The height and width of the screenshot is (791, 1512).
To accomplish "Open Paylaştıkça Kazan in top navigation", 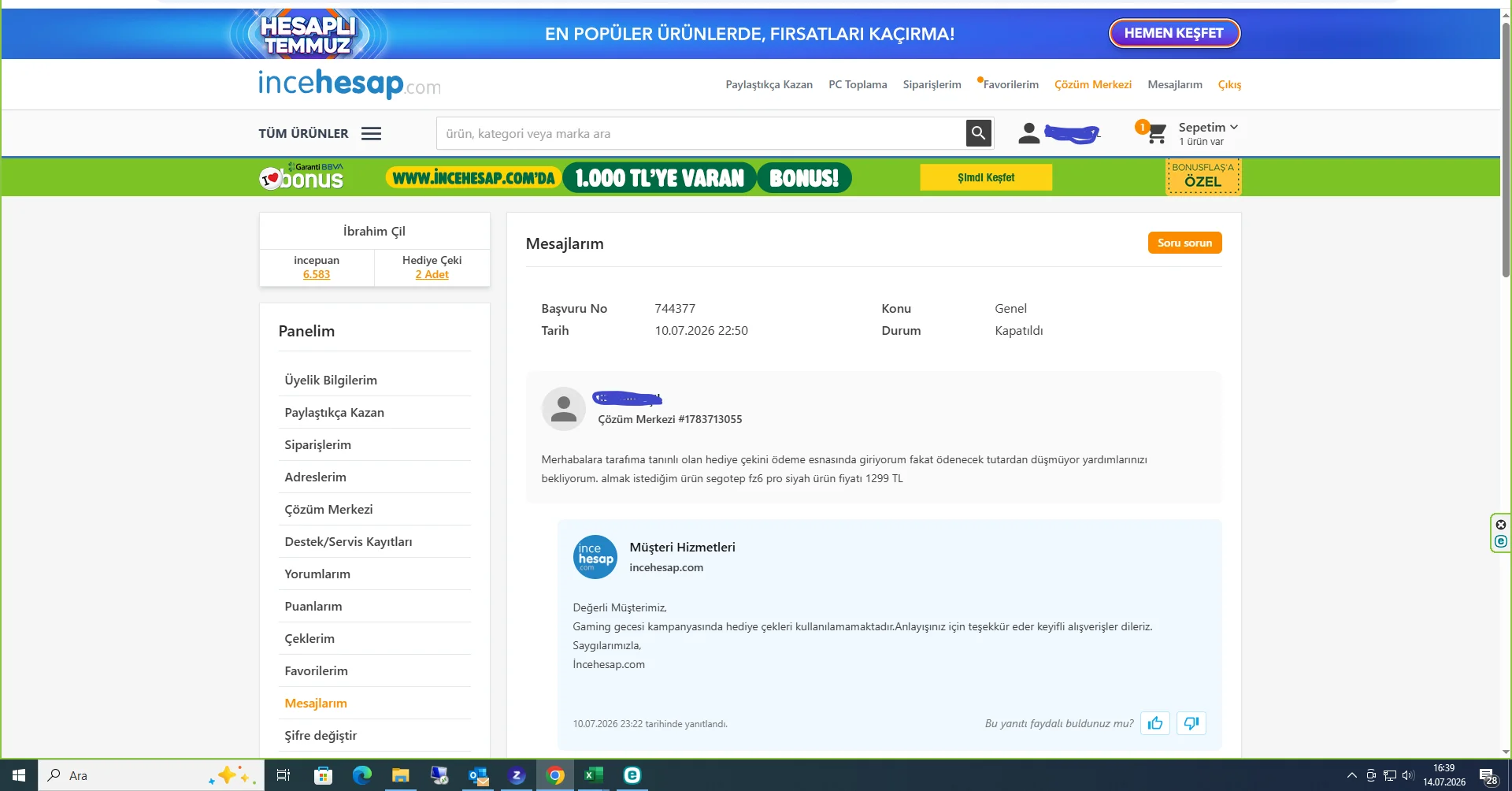I will click(x=769, y=84).
